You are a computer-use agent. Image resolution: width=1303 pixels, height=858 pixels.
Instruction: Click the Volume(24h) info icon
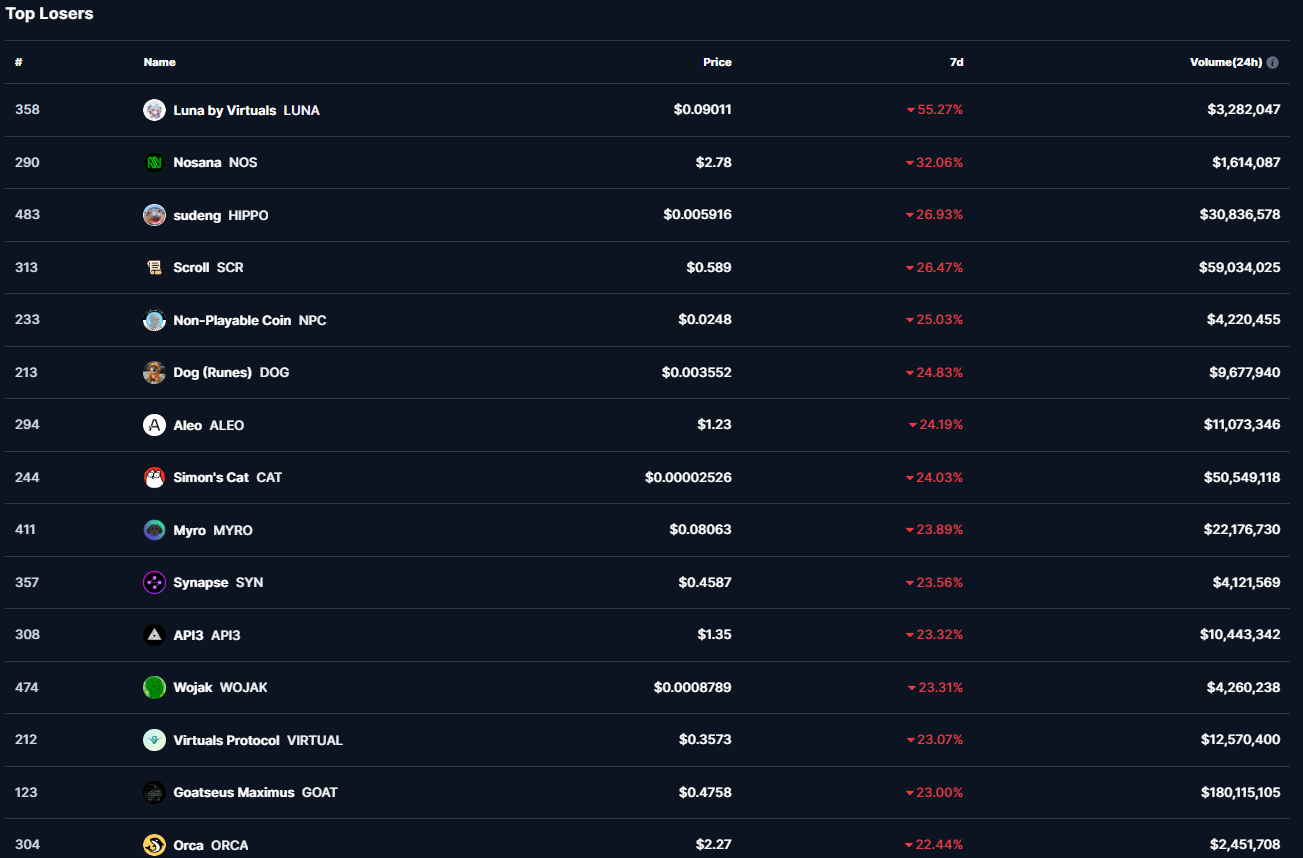(1272, 62)
